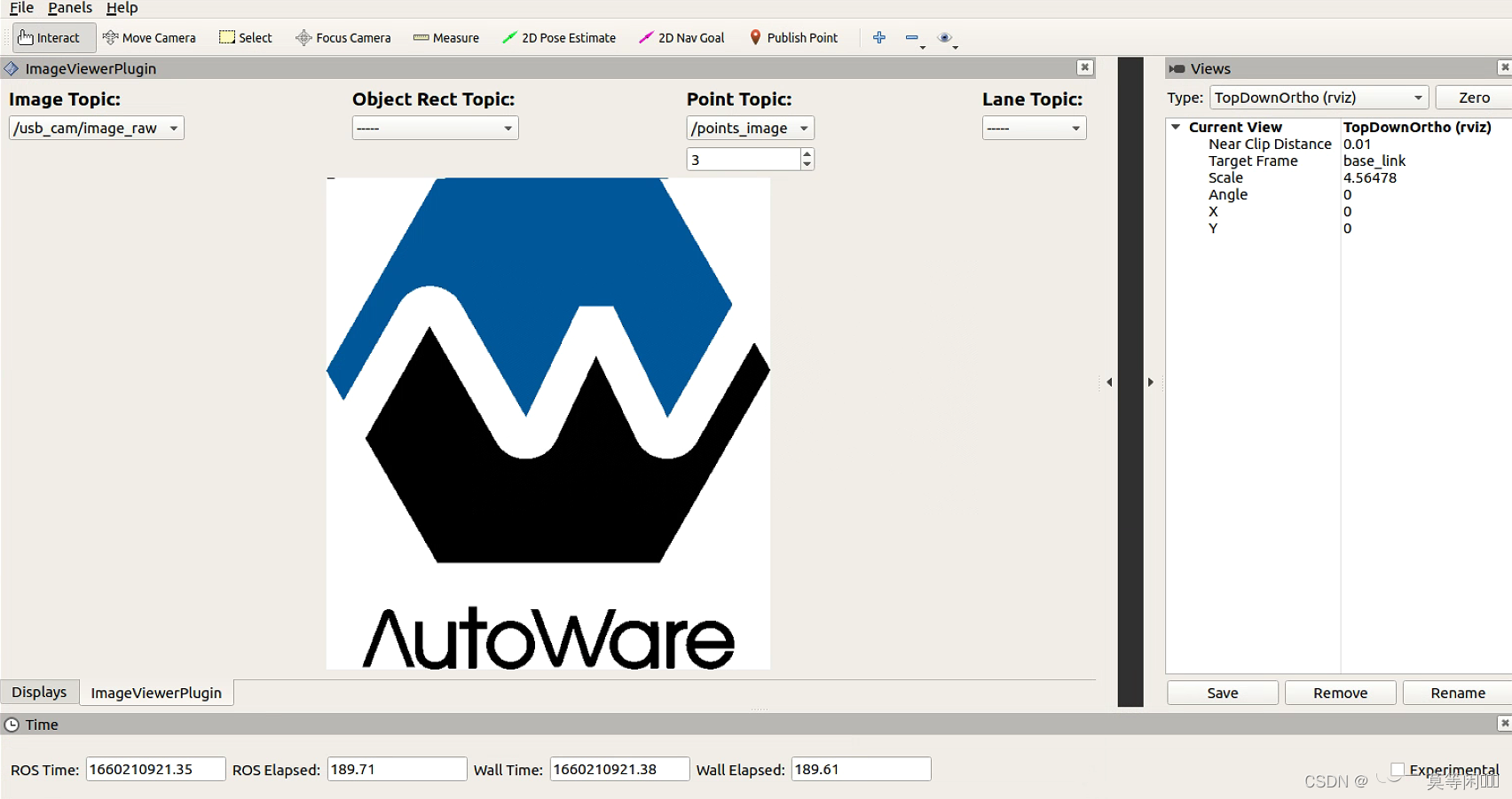Close the ImageViewerPlugin panel

1085,67
